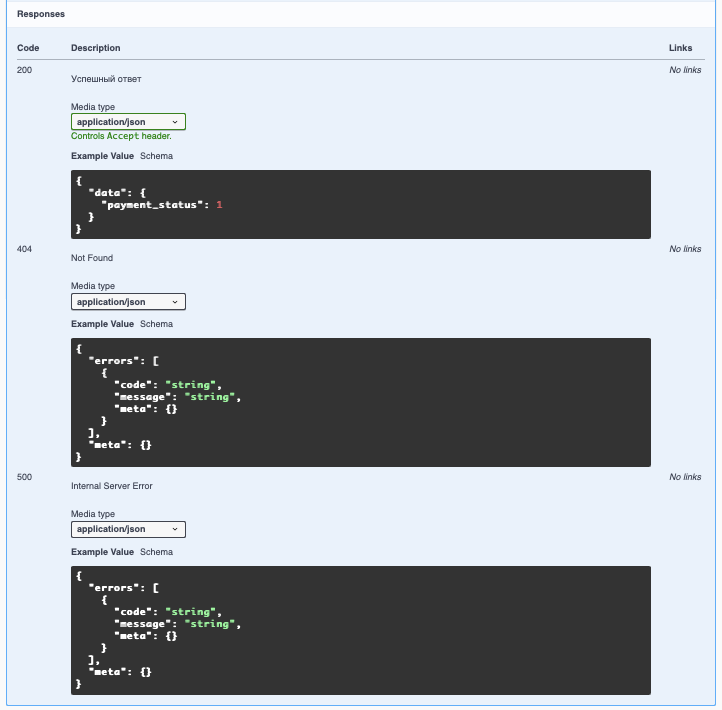The image size is (722, 710).
Task: Select Example Value tab under 404 Not Found
Action: tap(102, 324)
